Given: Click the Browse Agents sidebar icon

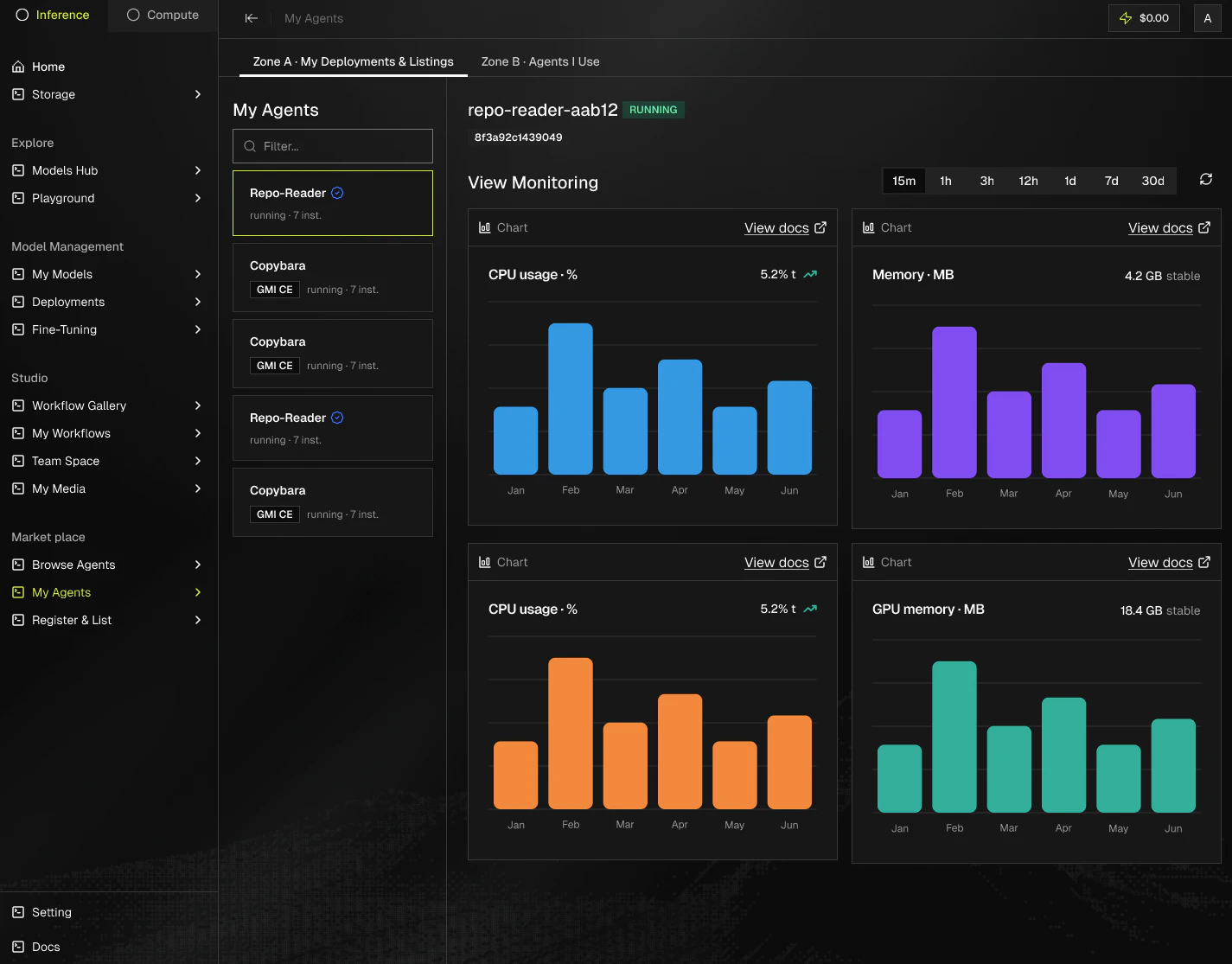Looking at the screenshot, I should click(18, 565).
